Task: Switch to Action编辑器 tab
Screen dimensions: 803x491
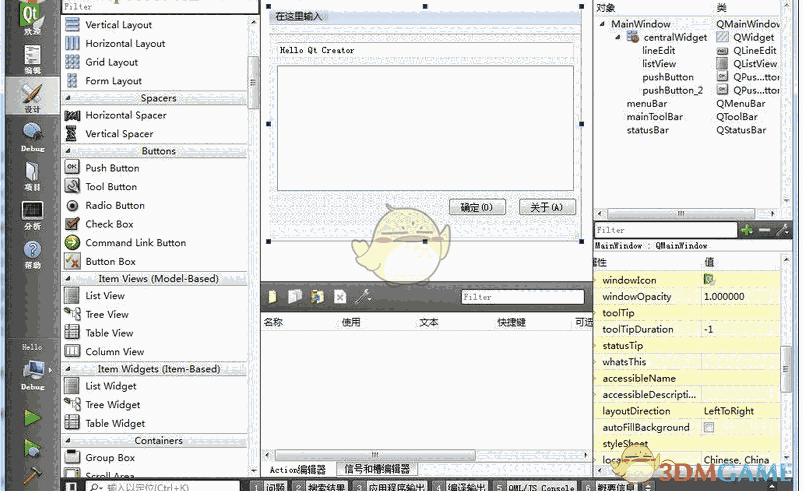Action: pos(298,469)
